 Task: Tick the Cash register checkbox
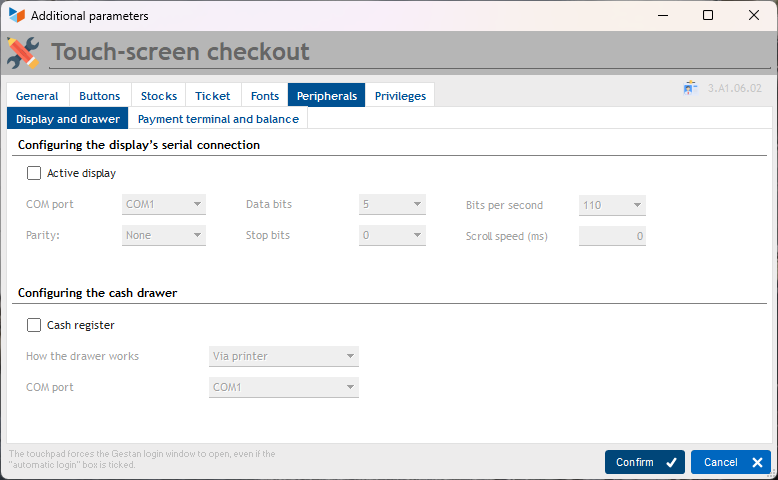tap(34, 325)
